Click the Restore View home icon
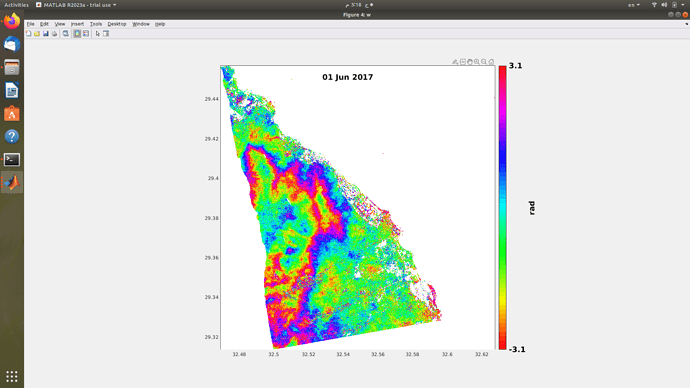The image size is (690, 388). click(x=491, y=62)
